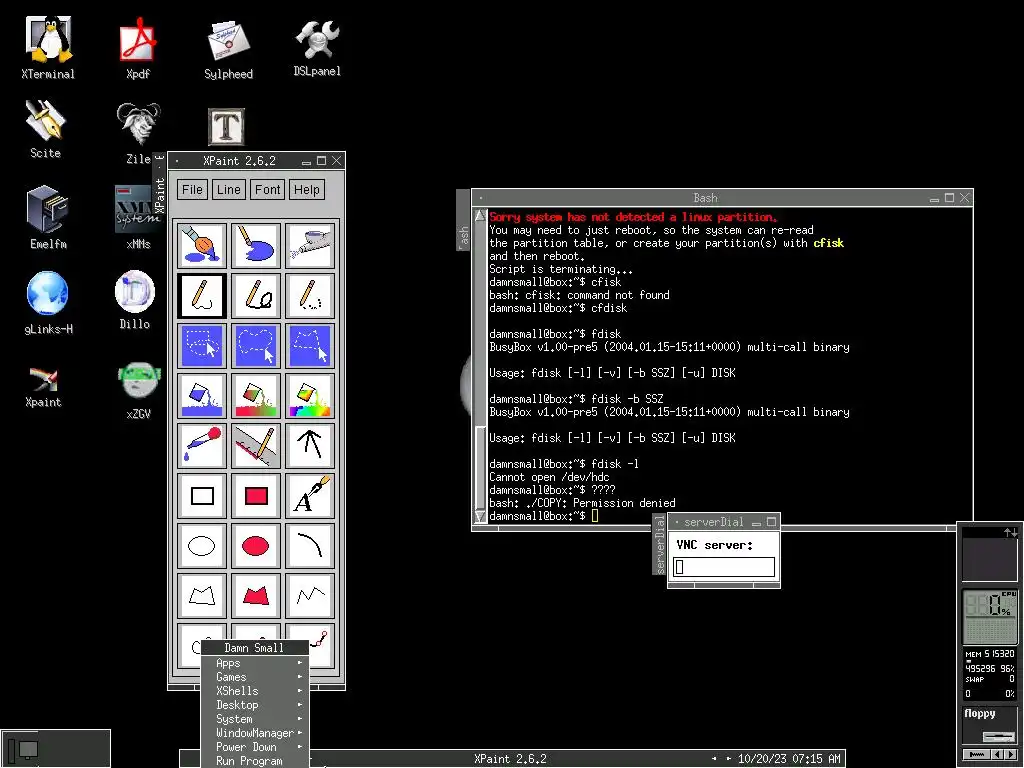Open Emelfm file manager icon
Screen dimensions: 1024x768
point(48,217)
